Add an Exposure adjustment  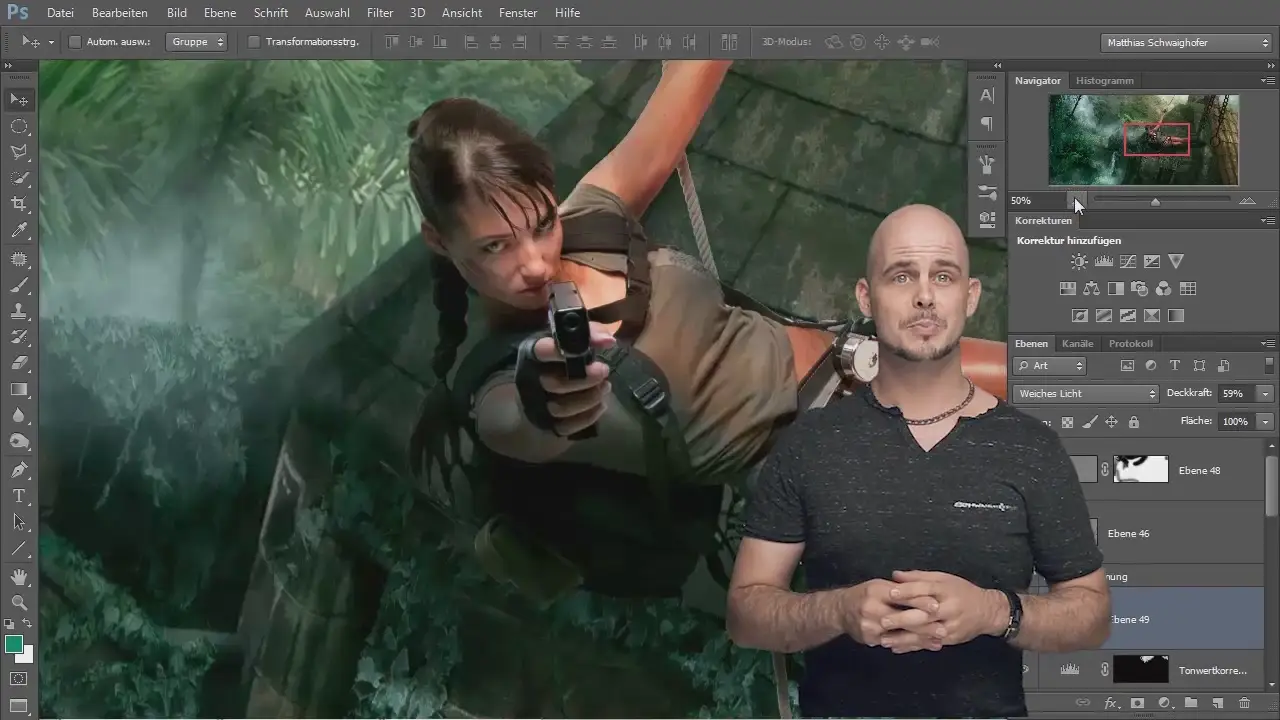click(x=1152, y=262)
